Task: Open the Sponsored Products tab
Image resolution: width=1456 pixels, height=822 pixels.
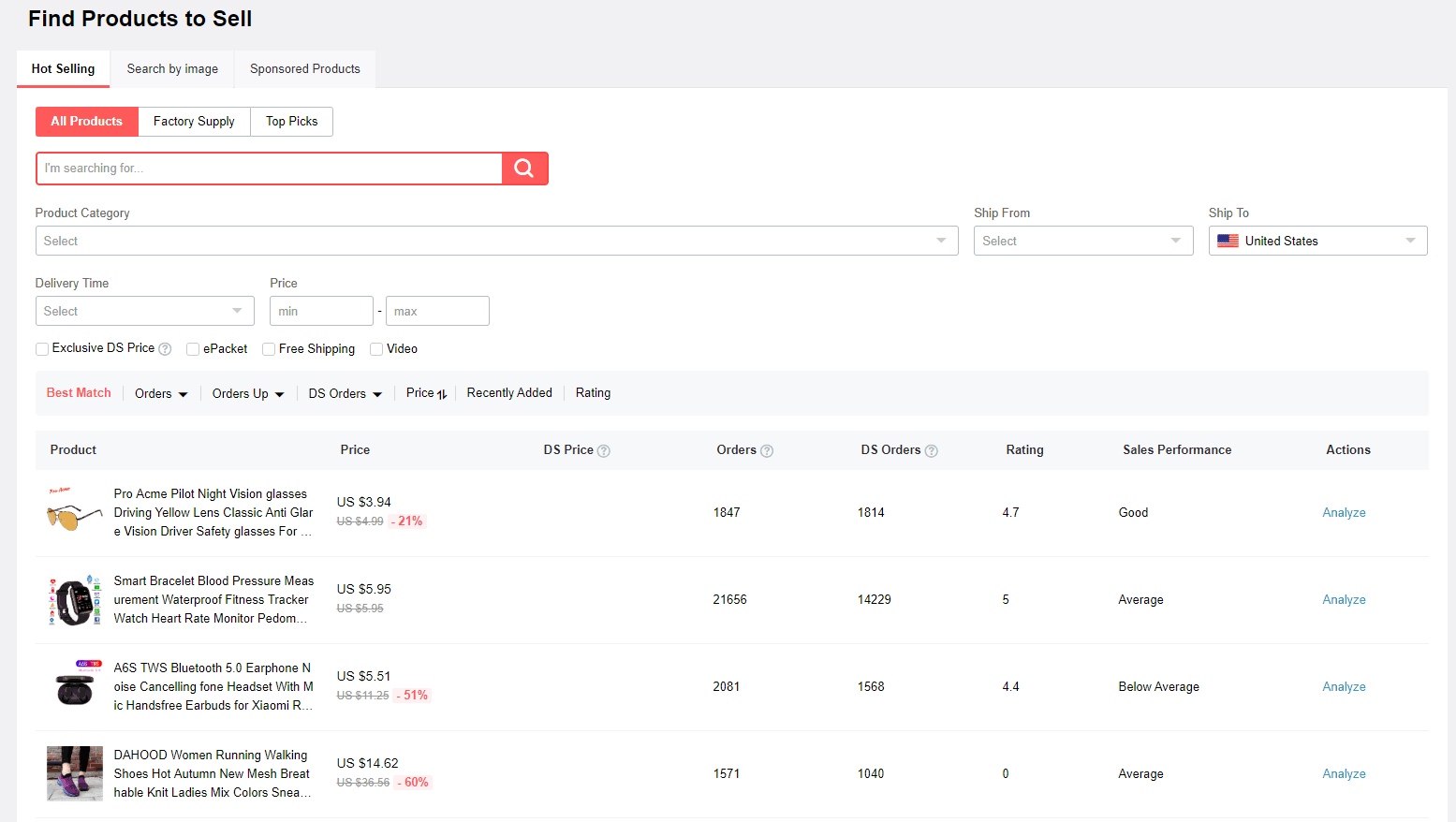Action: click(305, 69)
